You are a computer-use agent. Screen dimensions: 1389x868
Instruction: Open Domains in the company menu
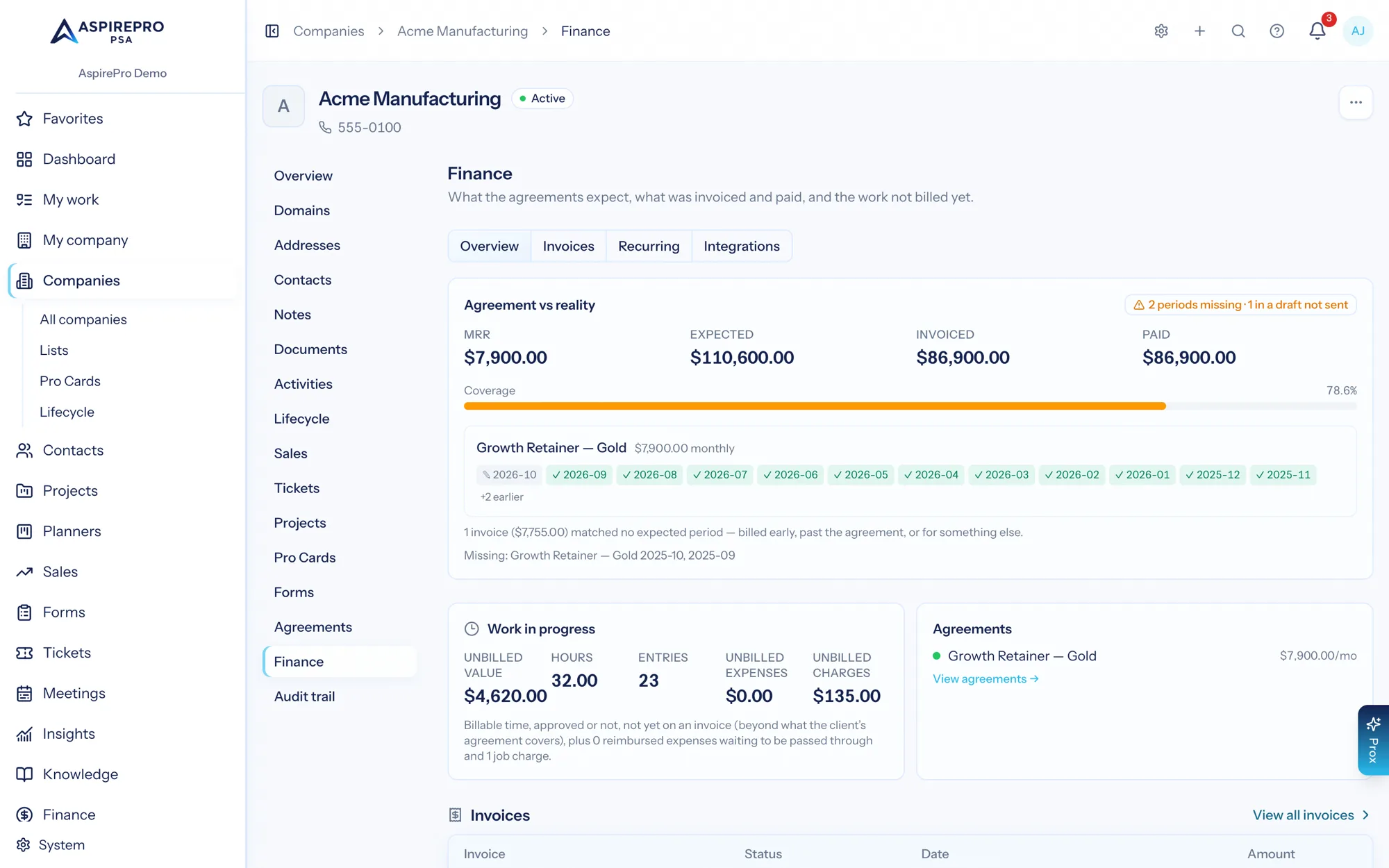point(301,210)
